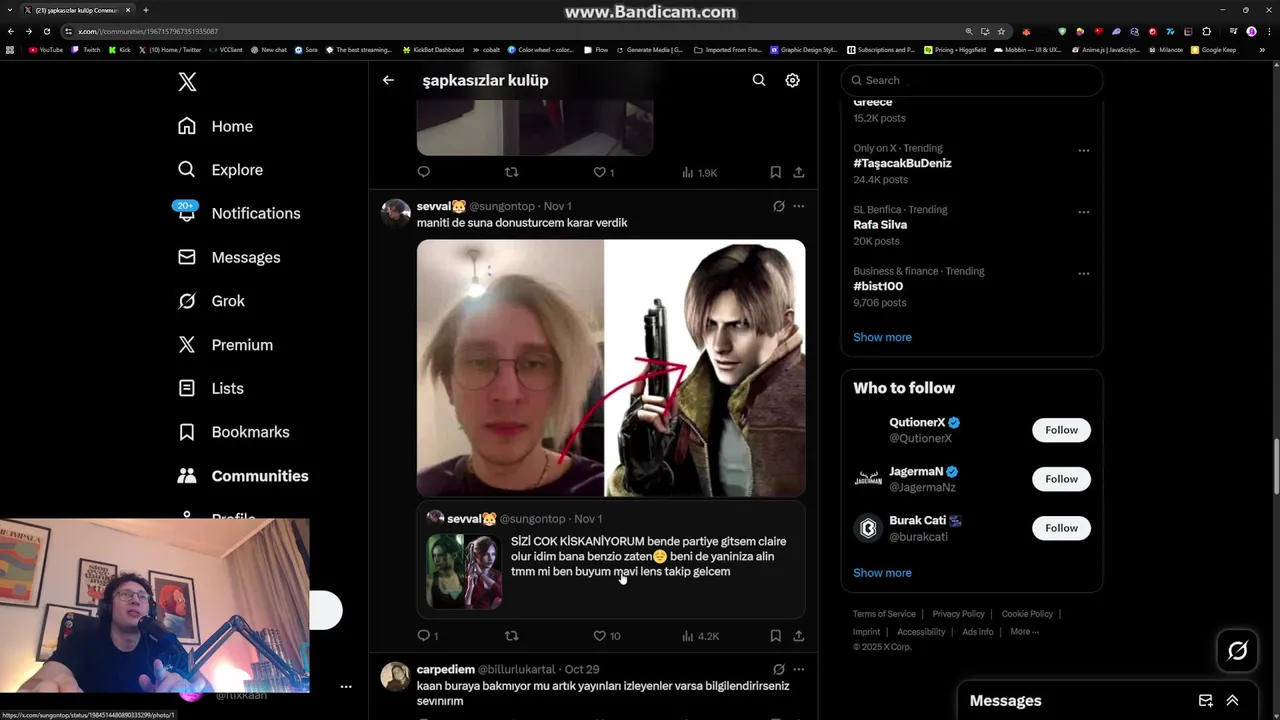Open Messages in the left sidebar
The width and height of the screenshot is (1280, 720).
(x=228, y=257)
